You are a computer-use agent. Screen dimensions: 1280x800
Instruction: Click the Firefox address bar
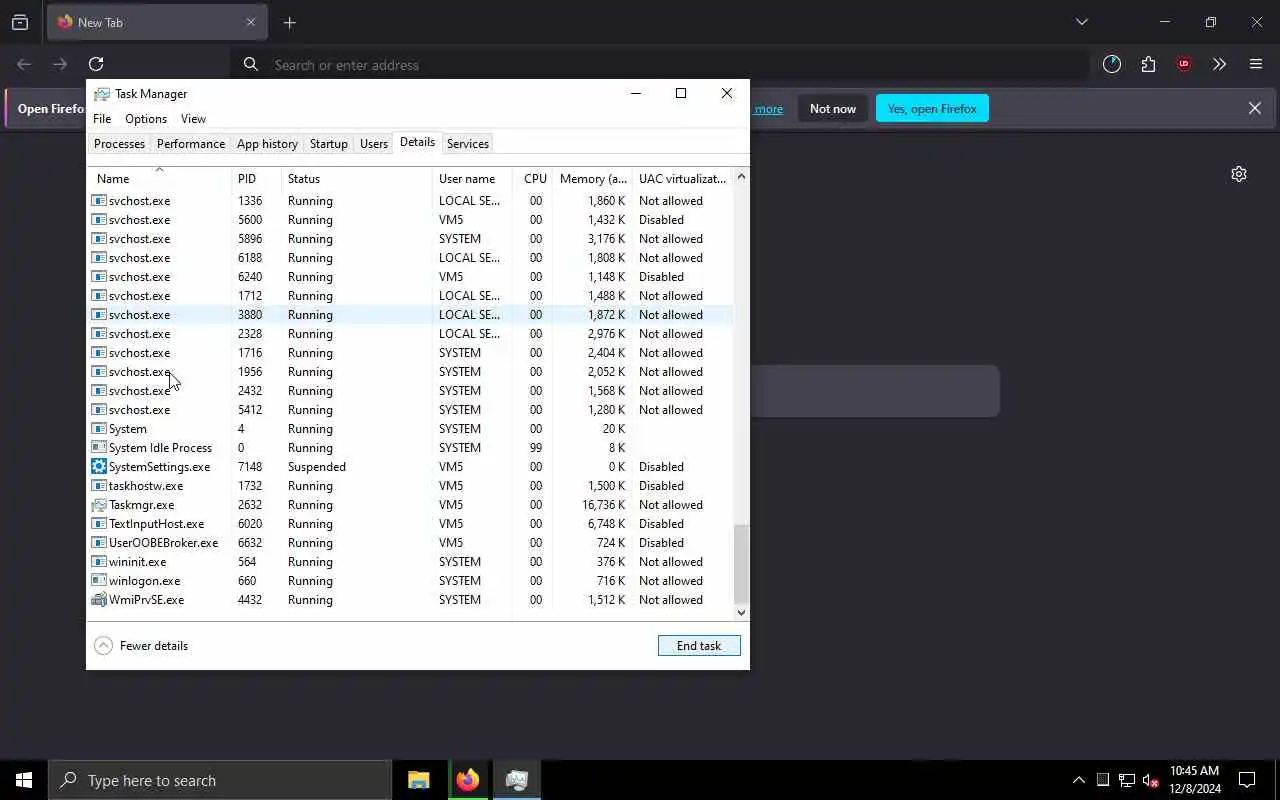(x=660, y=64)
